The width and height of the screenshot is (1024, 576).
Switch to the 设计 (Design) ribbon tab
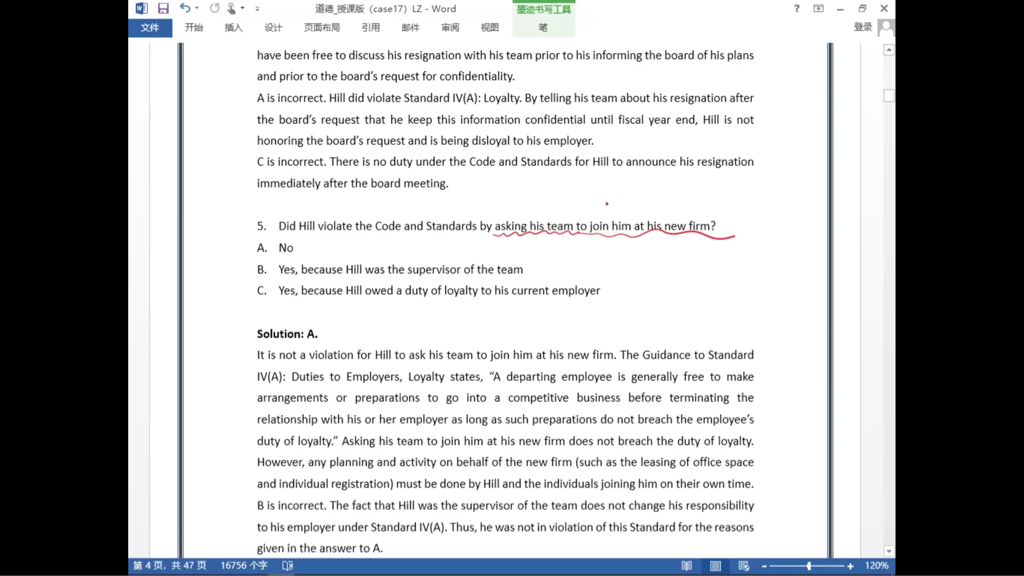273,27
